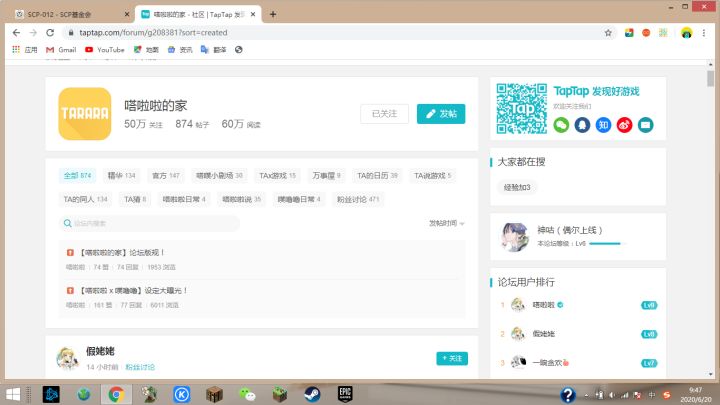This screenshot has width=720, height=405.
Task: Open the 粉丝讨论 tag link under 假姥姥
Action: (140, 367)
